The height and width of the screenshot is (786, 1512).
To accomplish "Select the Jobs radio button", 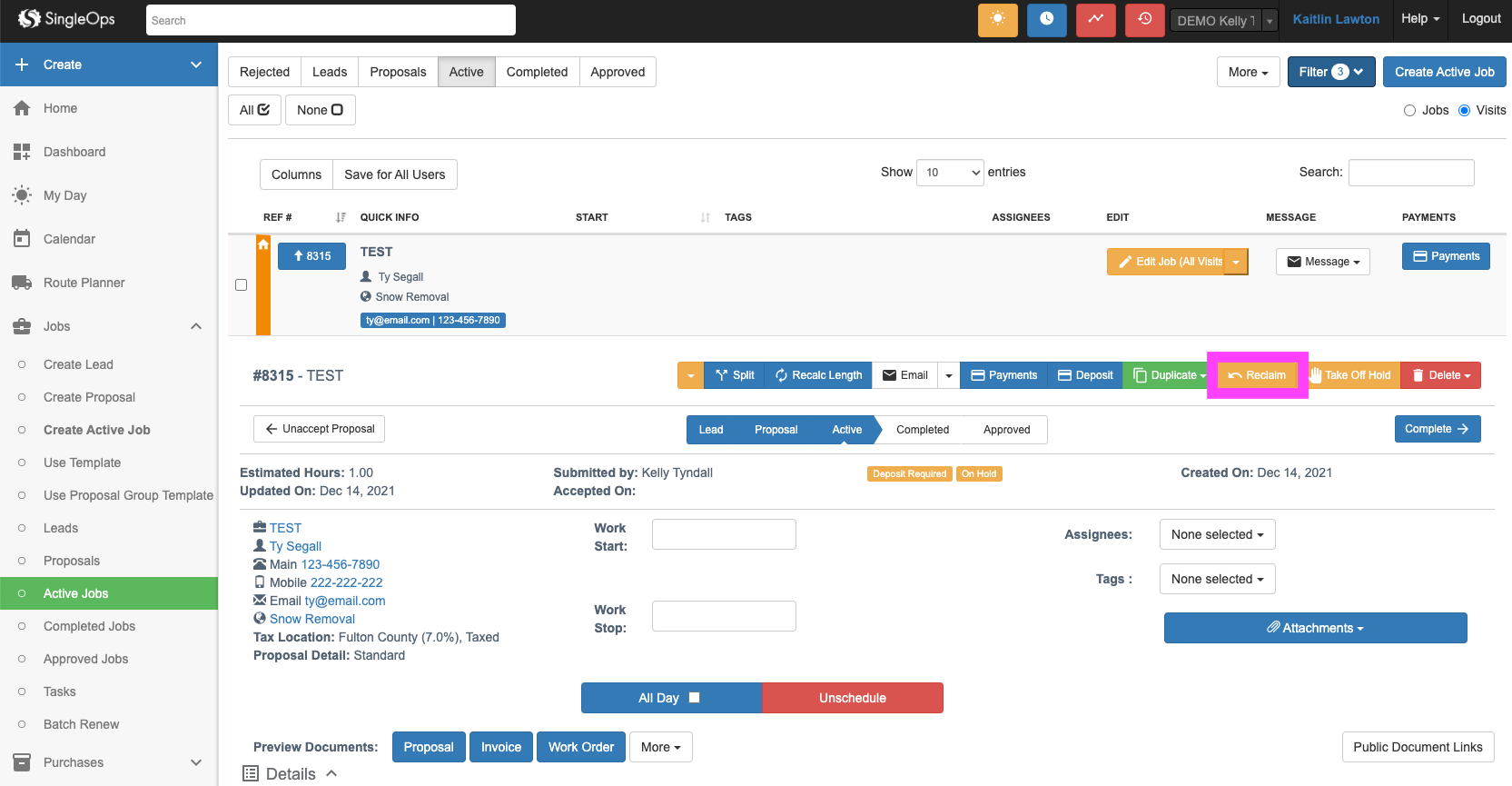I will click(x=1409, y=111).
